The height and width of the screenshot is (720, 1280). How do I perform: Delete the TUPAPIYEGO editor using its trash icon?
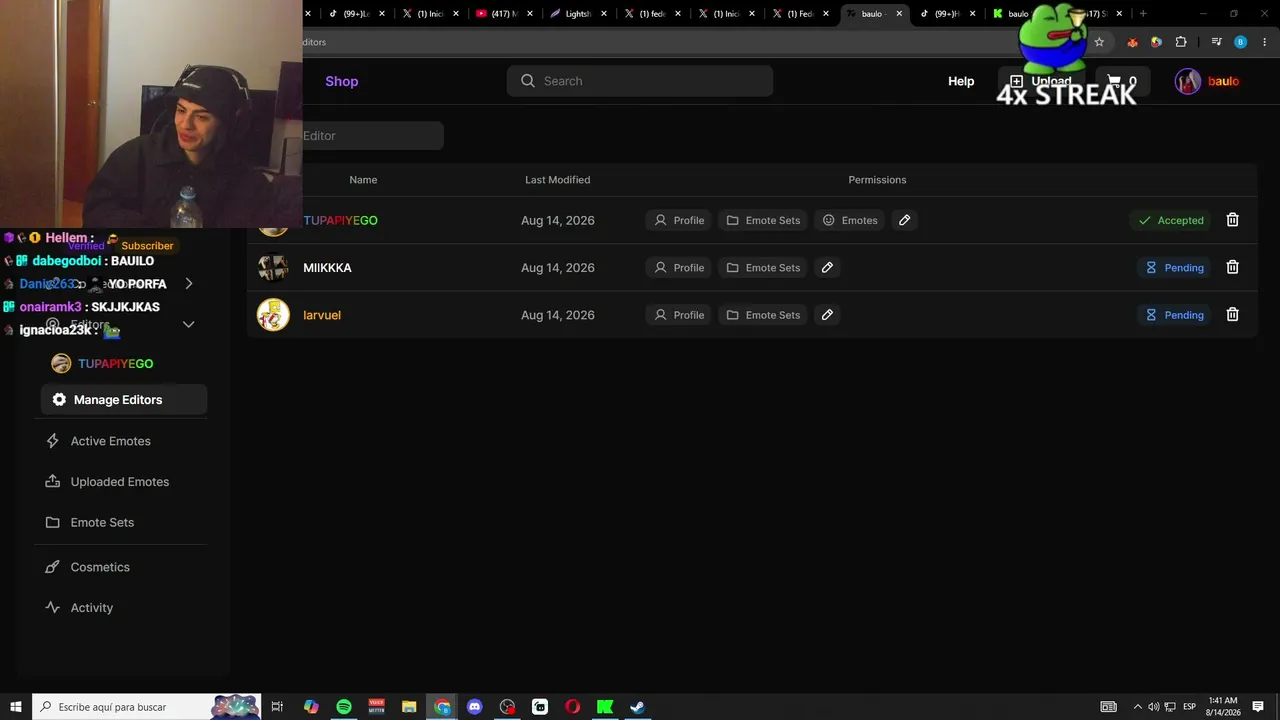[1232, 220]
